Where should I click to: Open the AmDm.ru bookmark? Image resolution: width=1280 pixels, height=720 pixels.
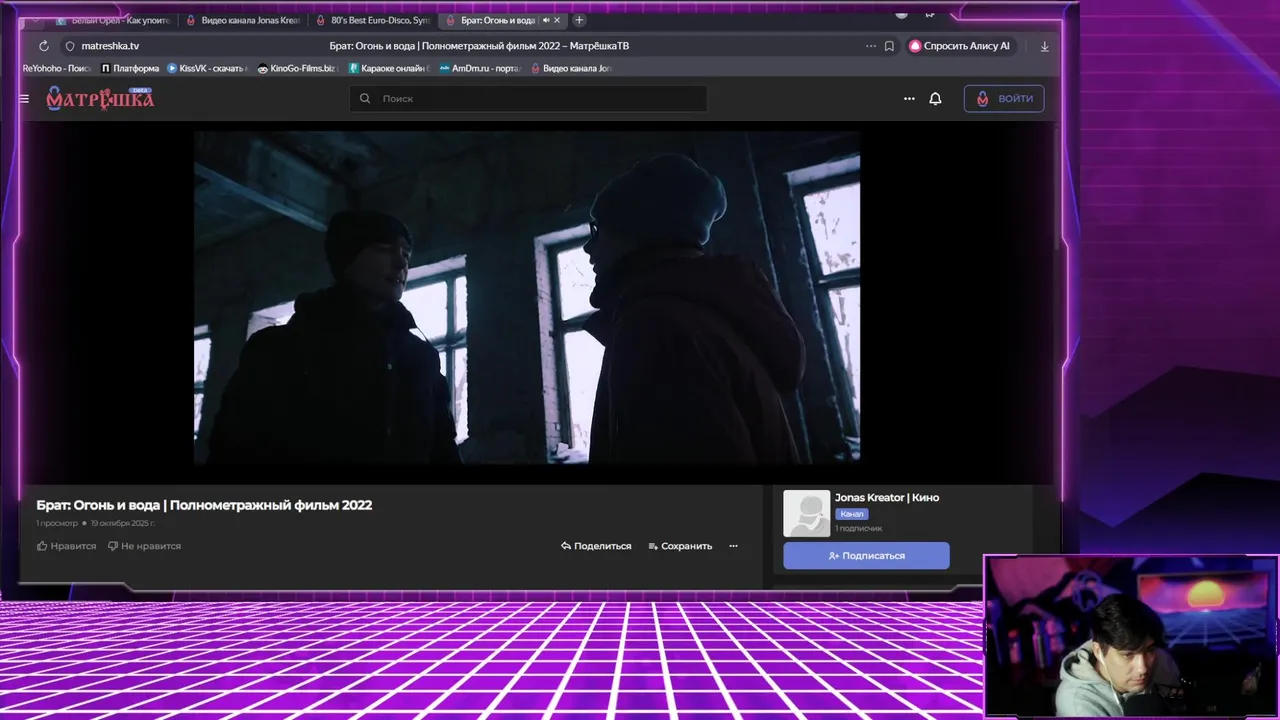(x=480, y=68)
